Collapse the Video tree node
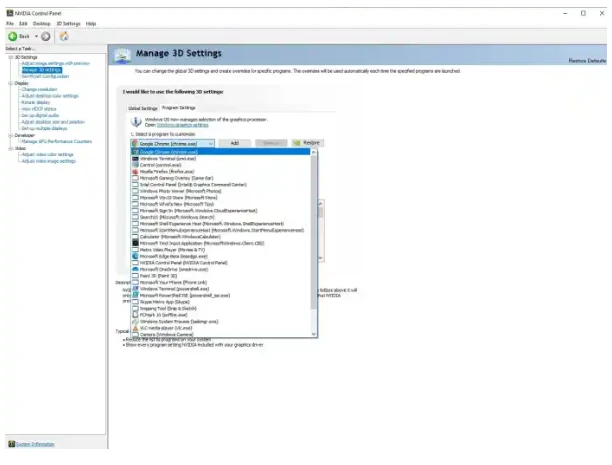This screenshot has height=465, width=612. point(11,148)
